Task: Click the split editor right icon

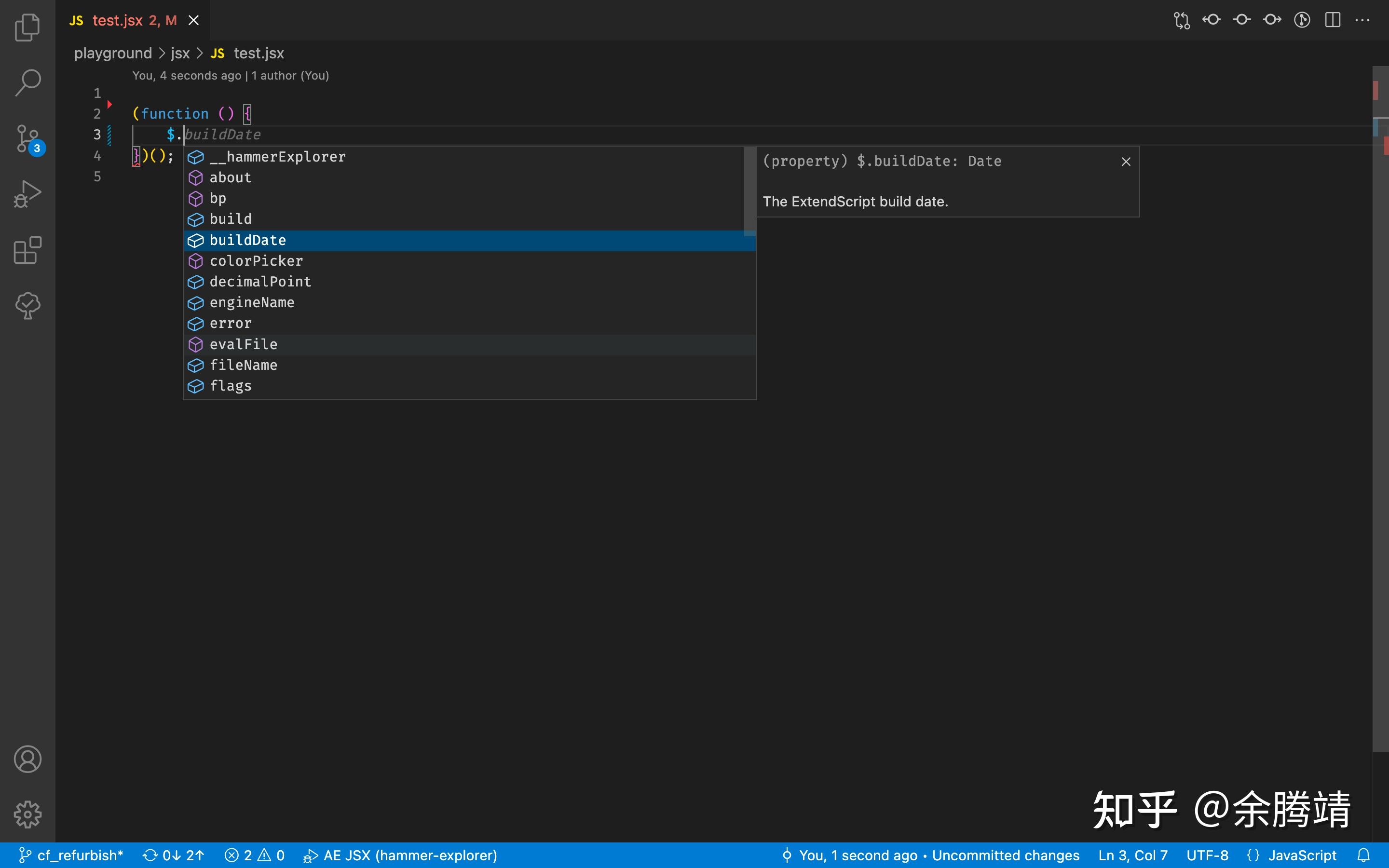Action: click(1332, 20)
